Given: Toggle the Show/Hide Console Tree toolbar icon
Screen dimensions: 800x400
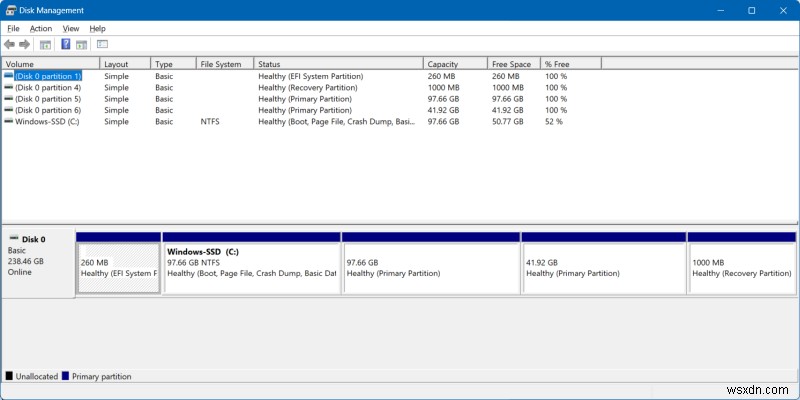Looking at the screenshot, I should (x=45, y=44).
